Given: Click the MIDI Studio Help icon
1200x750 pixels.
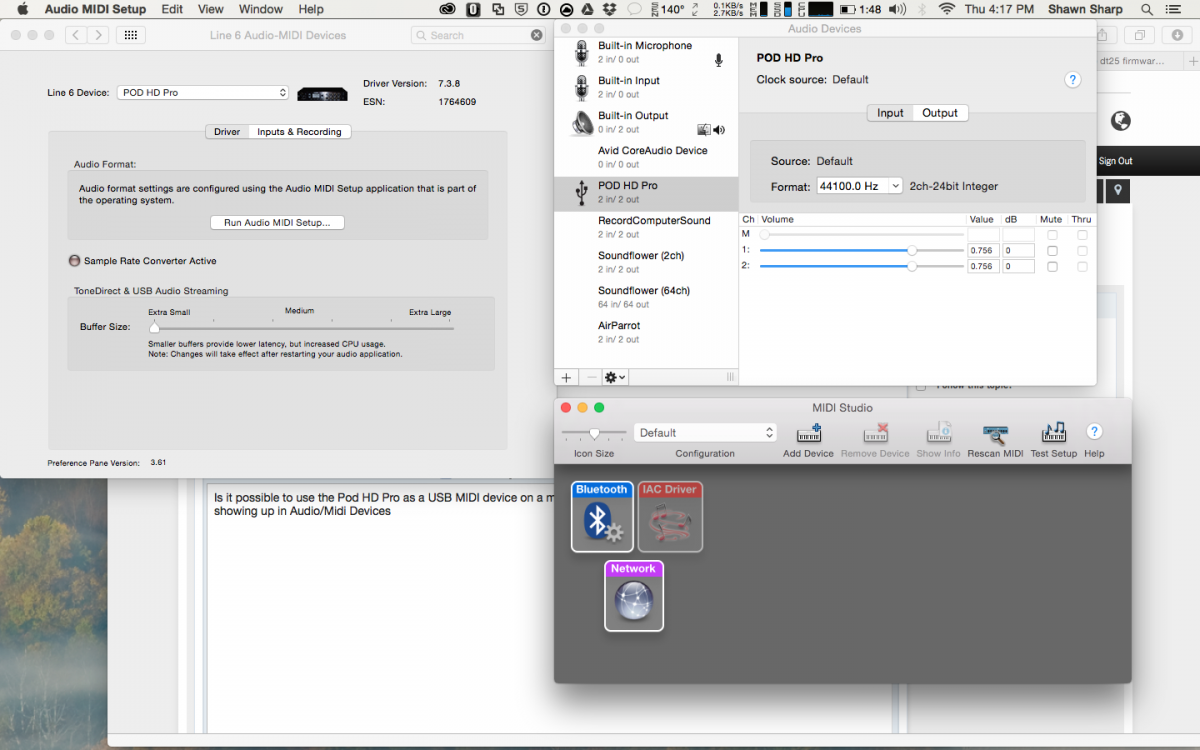Looking at the screenshot, I should (x=1094, y=432).
